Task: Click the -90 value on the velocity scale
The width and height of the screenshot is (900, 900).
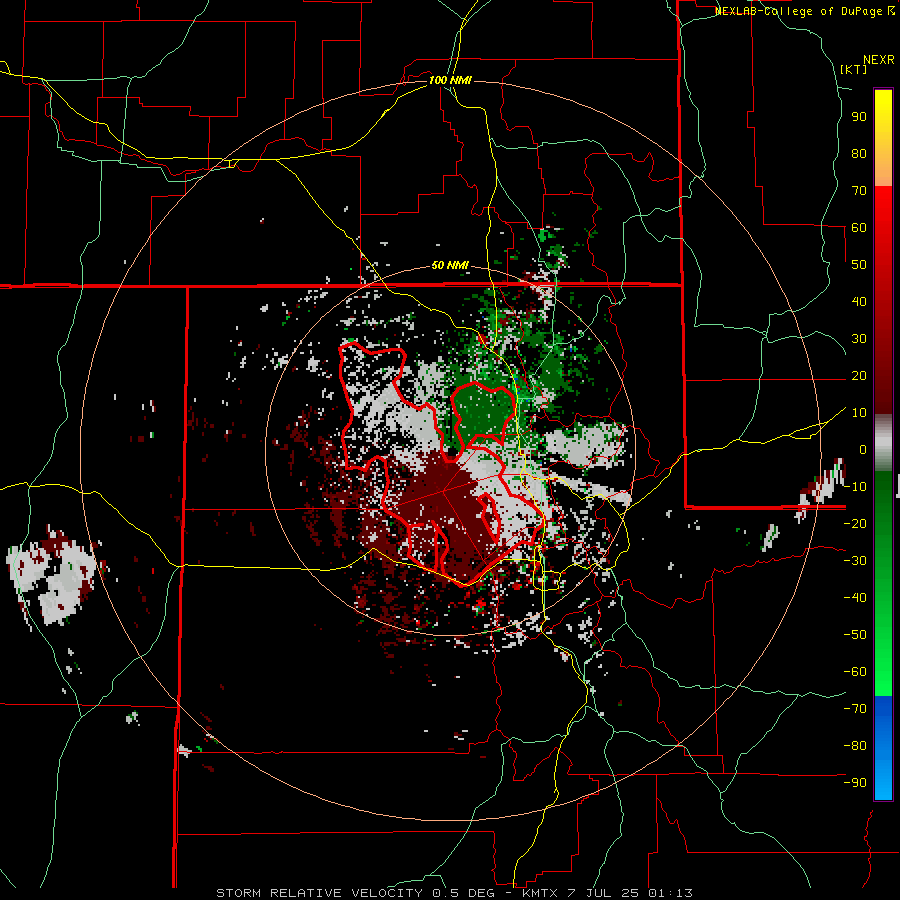Action: 855,783
